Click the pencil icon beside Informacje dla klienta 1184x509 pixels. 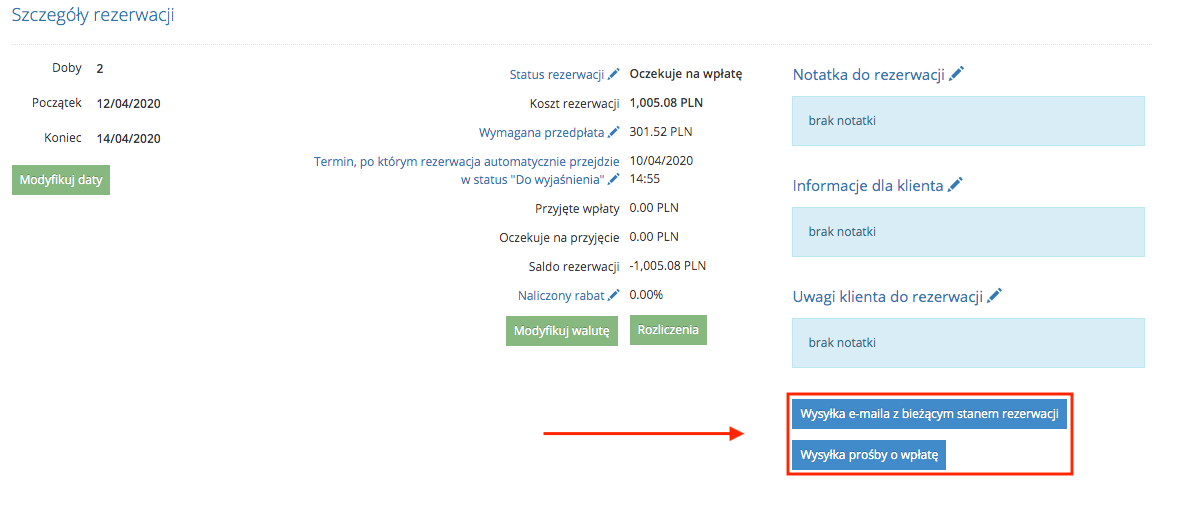956,185
